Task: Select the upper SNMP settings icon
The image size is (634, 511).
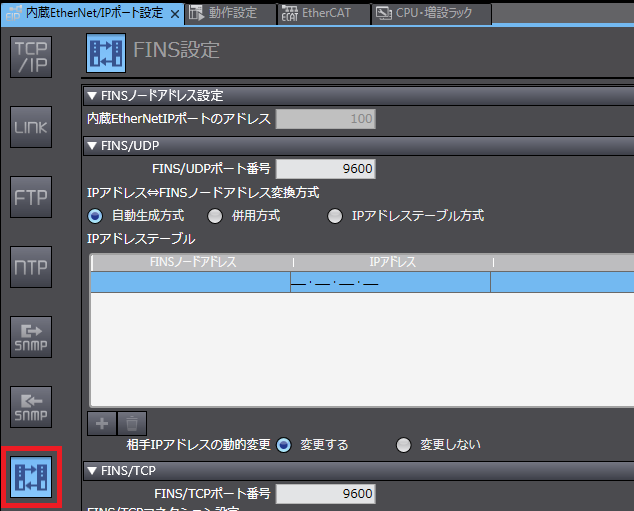Action: (x=30, y=337)
